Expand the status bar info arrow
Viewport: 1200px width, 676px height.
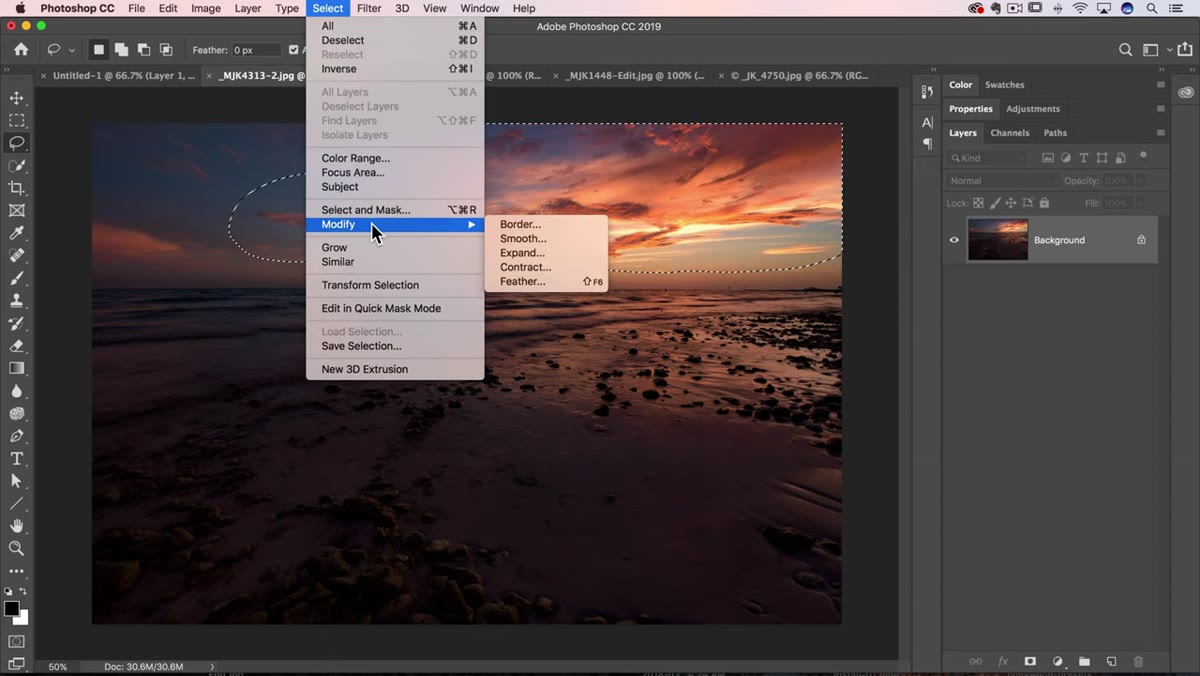(x=212, y=666)
